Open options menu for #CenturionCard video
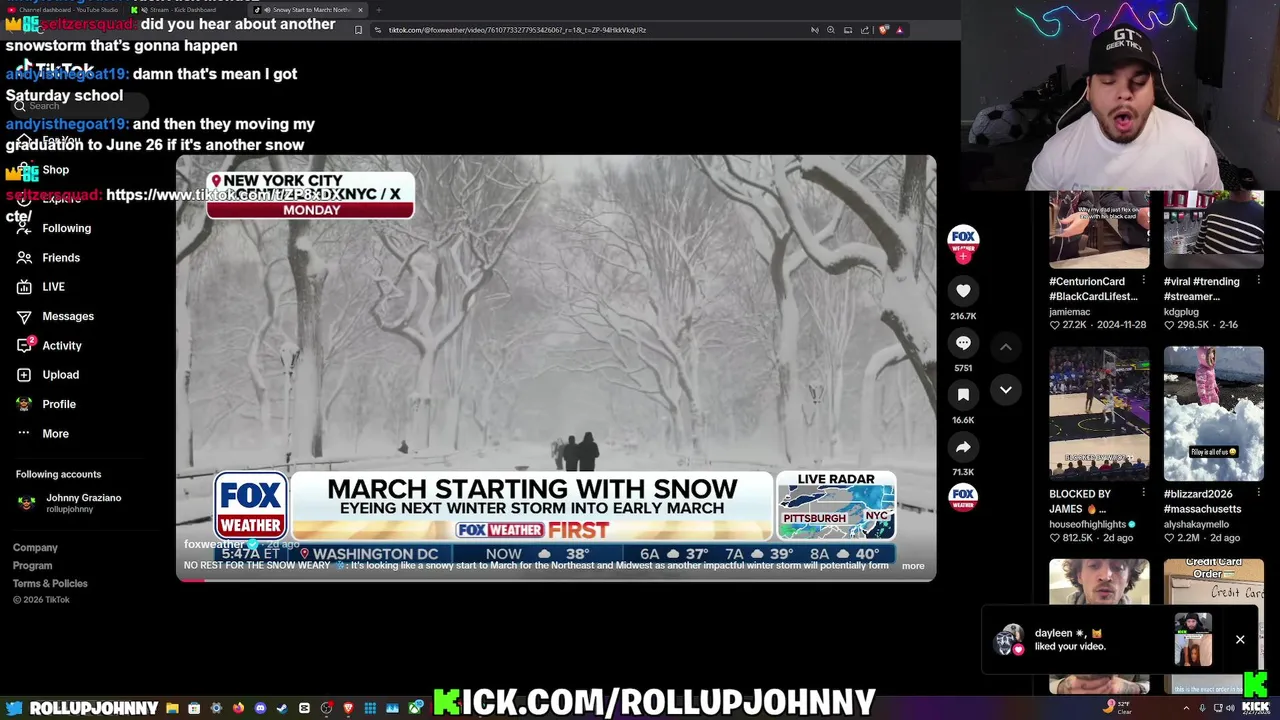This screenshot has width=1280, height=720. (1143, 281)
